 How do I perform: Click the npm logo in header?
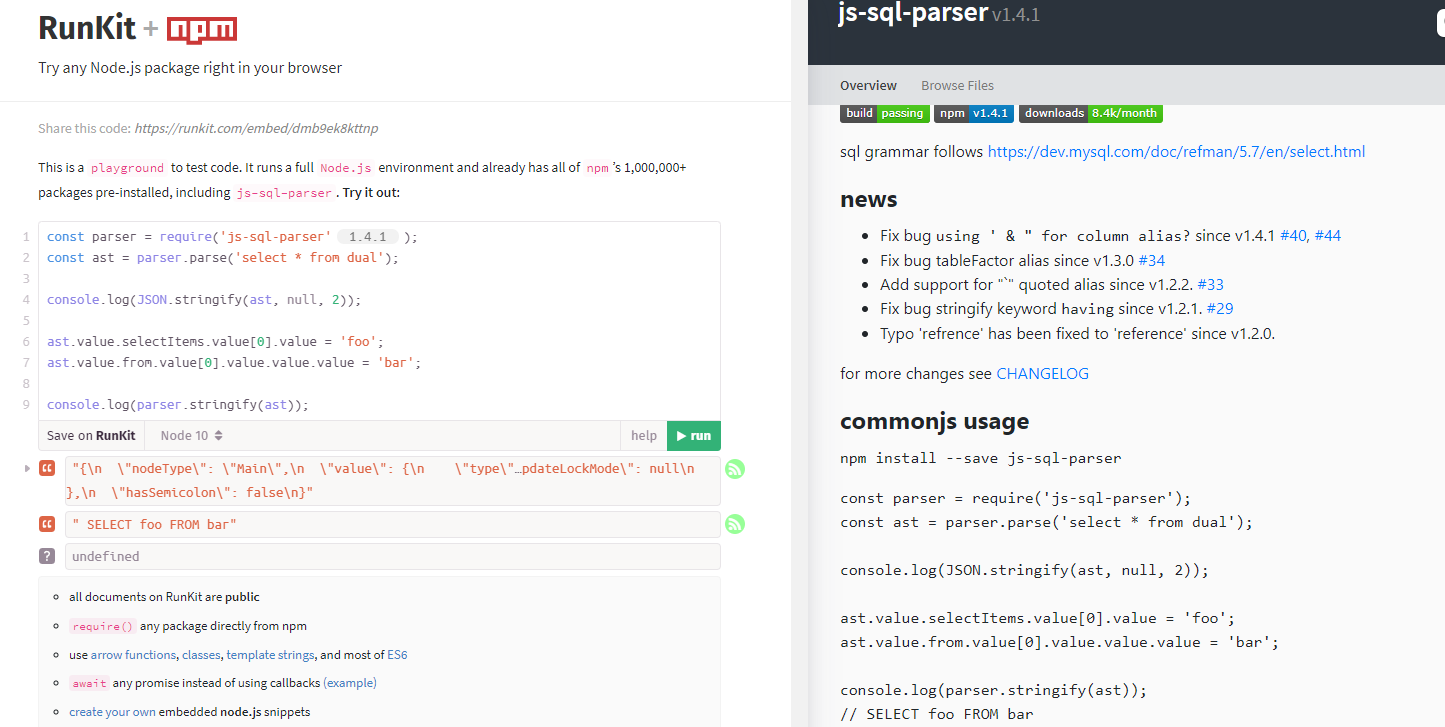202,30
